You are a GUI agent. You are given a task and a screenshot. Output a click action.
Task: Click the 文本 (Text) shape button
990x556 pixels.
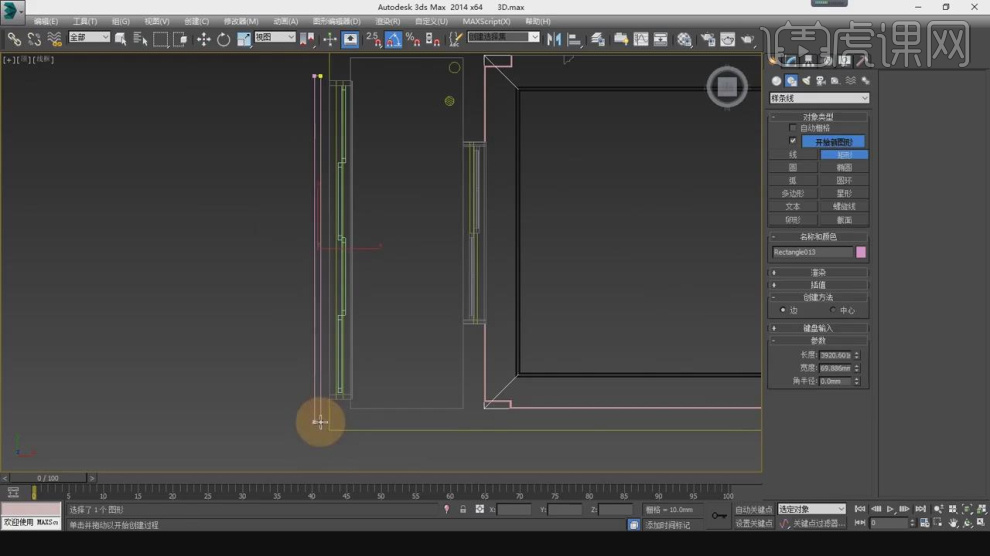793,207
